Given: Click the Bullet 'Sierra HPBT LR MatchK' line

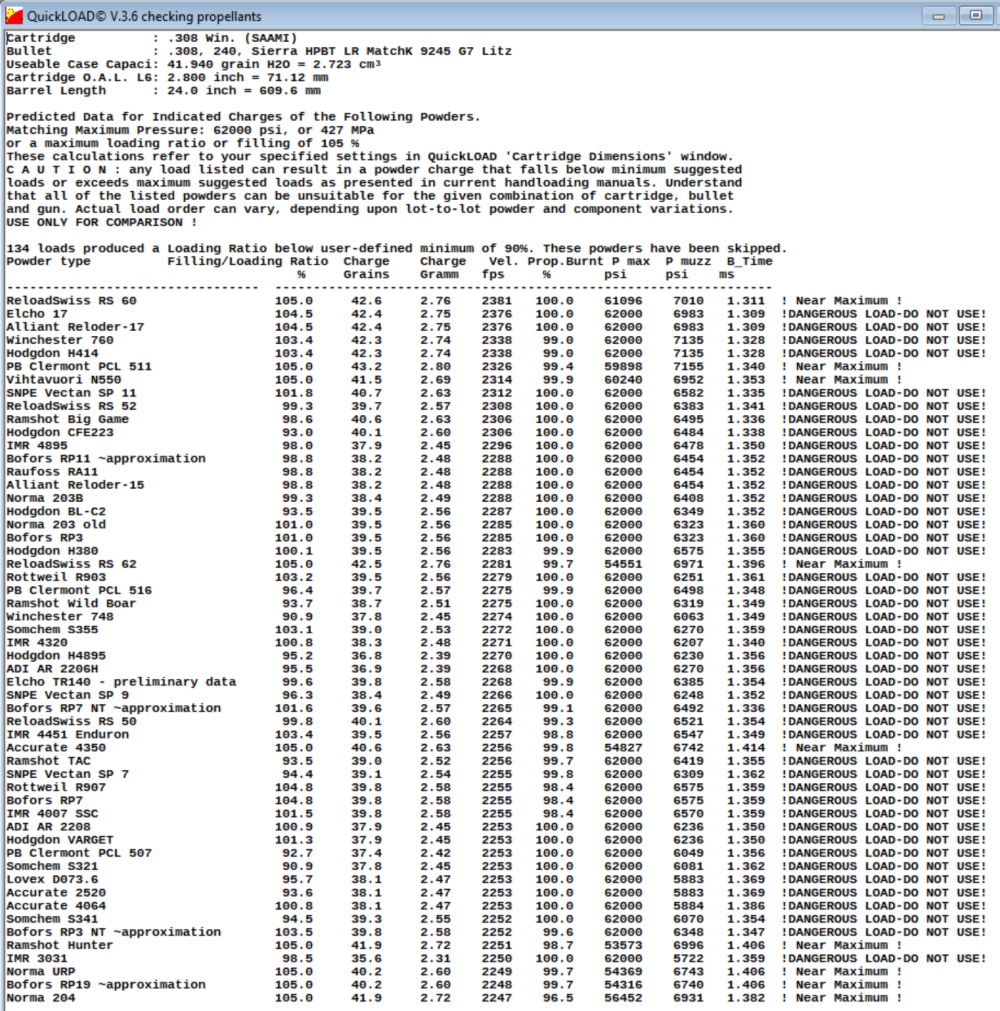Looking at the screenshot, I should point(259,51).
